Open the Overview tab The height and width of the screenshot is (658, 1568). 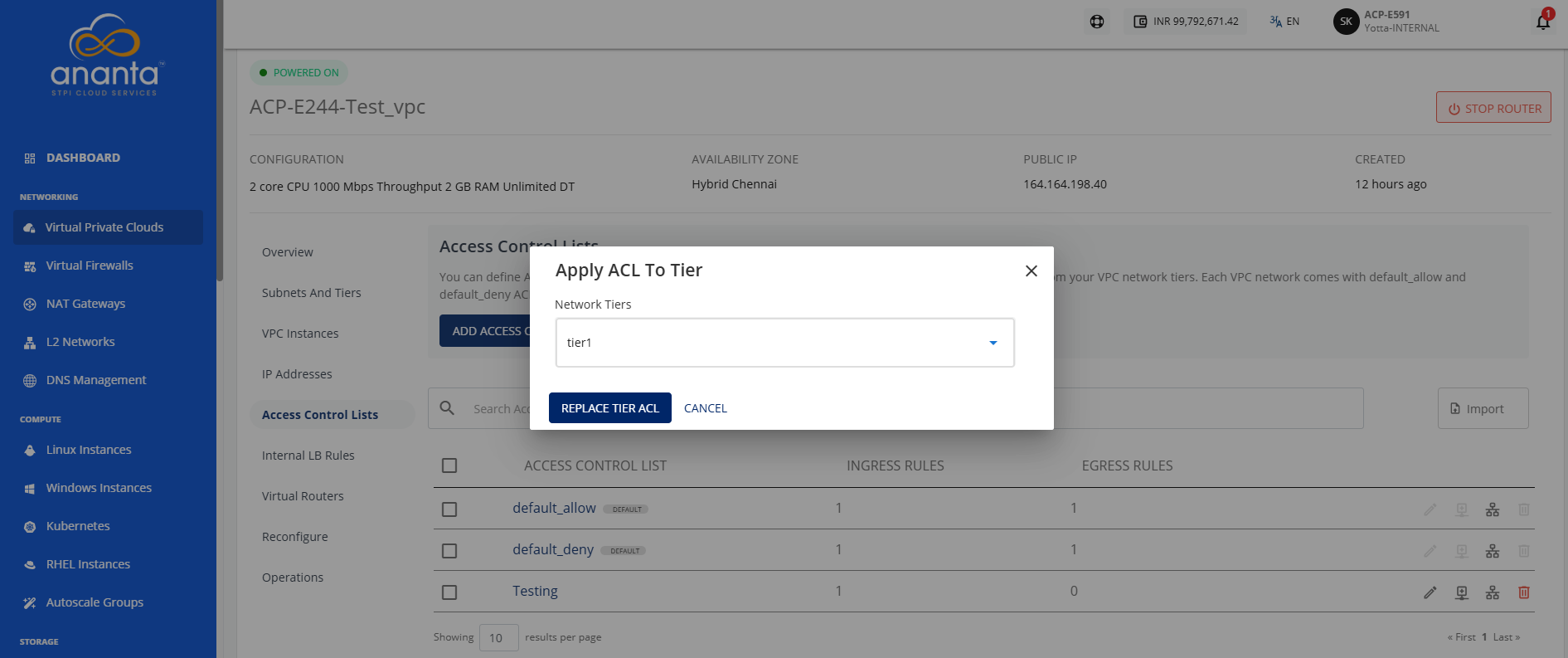(x=288, y=252)
